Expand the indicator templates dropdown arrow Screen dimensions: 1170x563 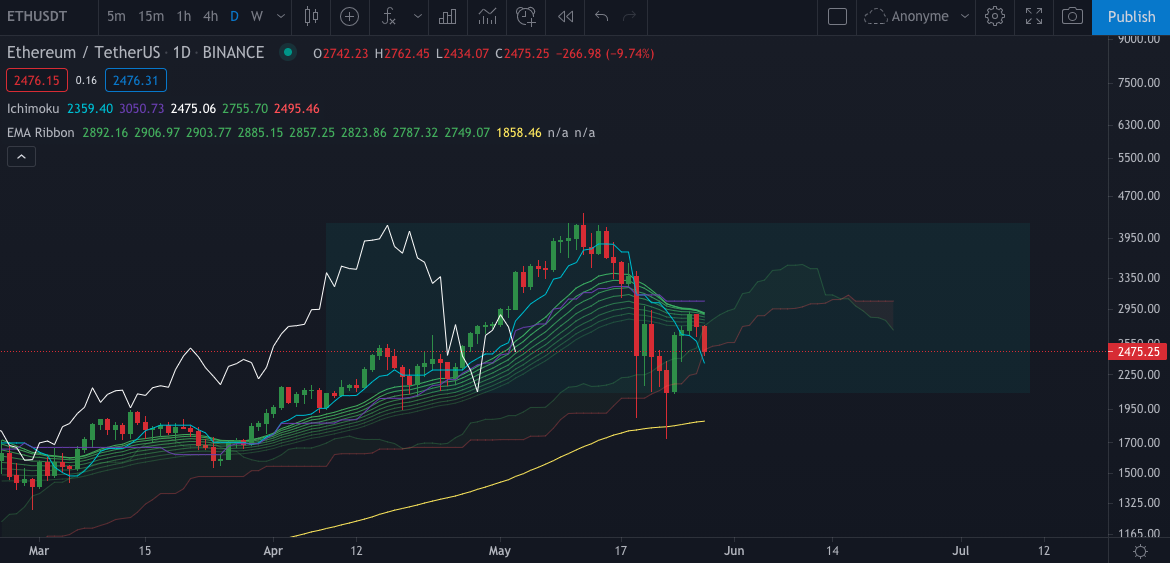point(417,16)
